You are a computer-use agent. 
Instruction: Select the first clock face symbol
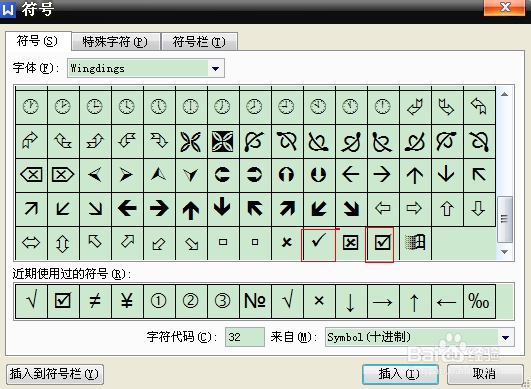point(31,107)
